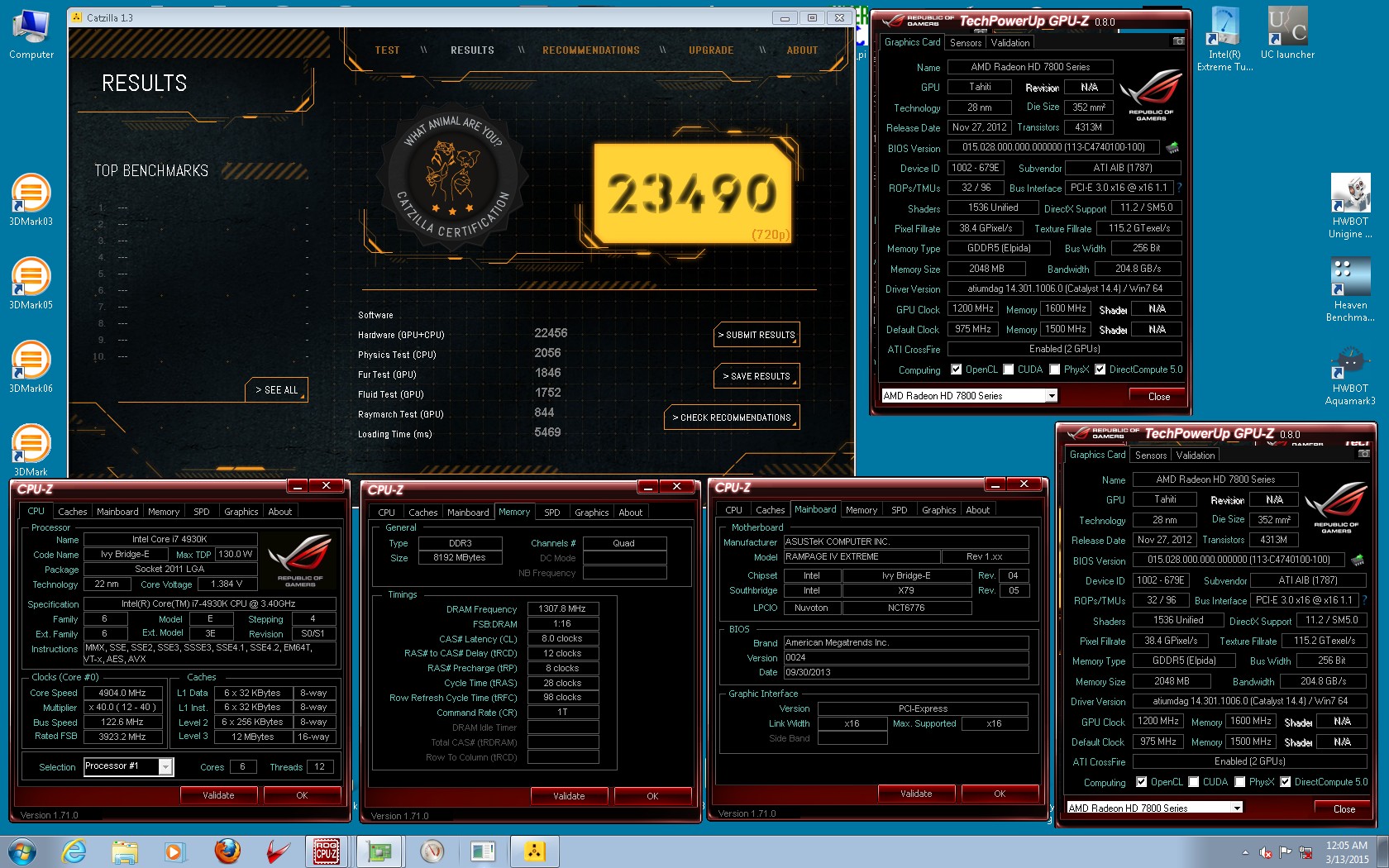1389x868 pixels.
Task: Click the Model RAMPAGE IV EXTREME field
Action: tap(861, 556)
